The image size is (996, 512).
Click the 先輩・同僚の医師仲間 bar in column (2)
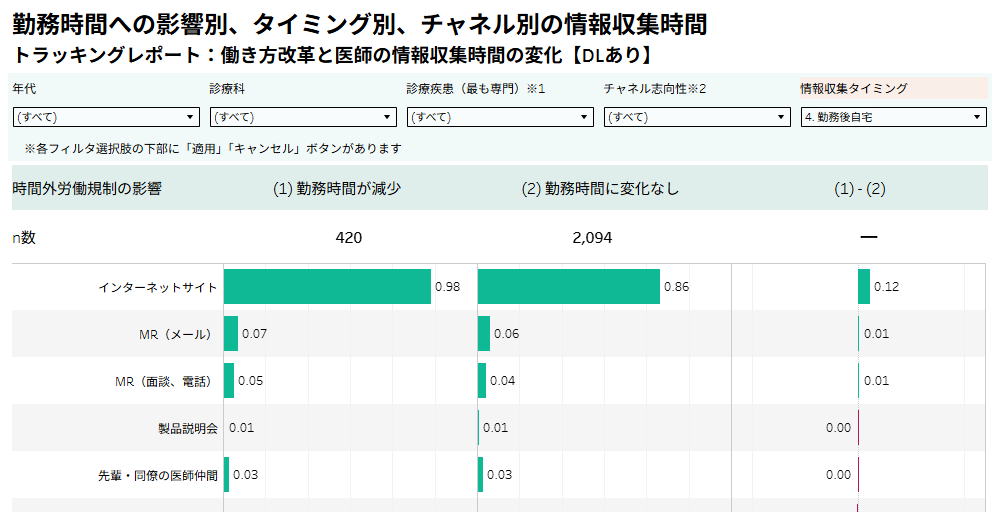[x=481, y=475]
